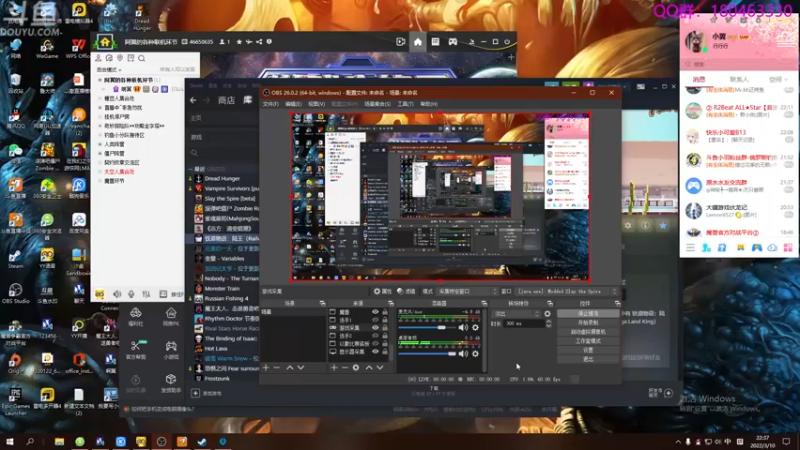This screenshot has height=450, width=800.
Task: Add a new scene with plus icon
Action: (x=266, y=367)
